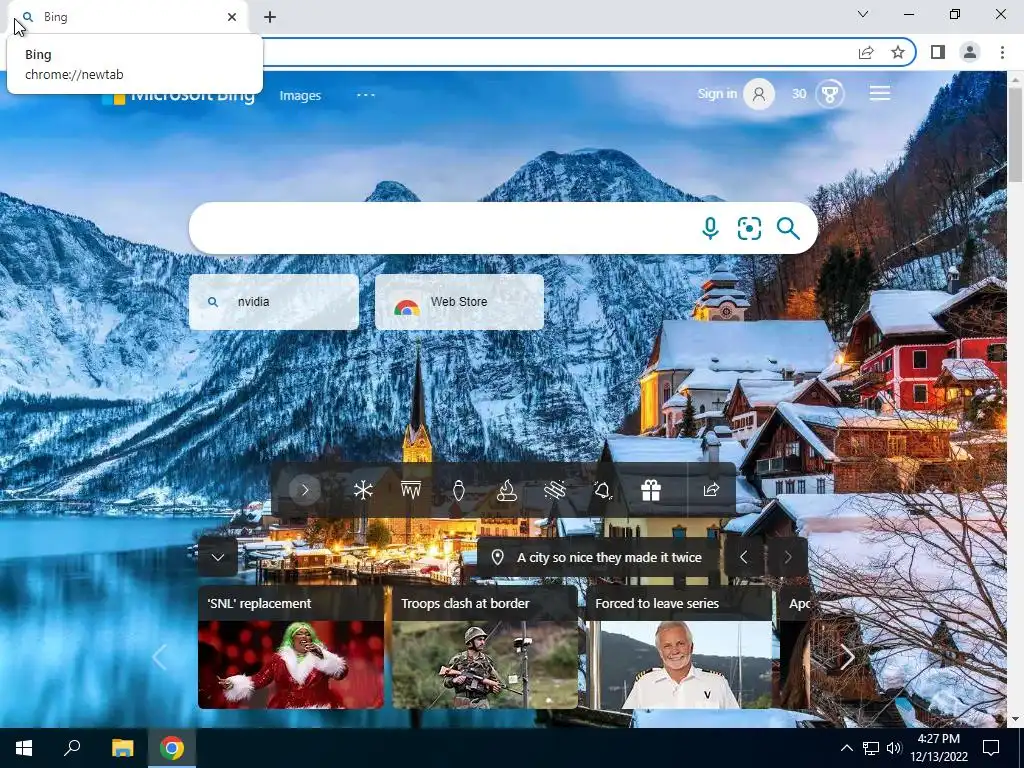This screenshot has width=1024, height=768.
Task: Click Chrome icon in taskbar
Action: 172,748
